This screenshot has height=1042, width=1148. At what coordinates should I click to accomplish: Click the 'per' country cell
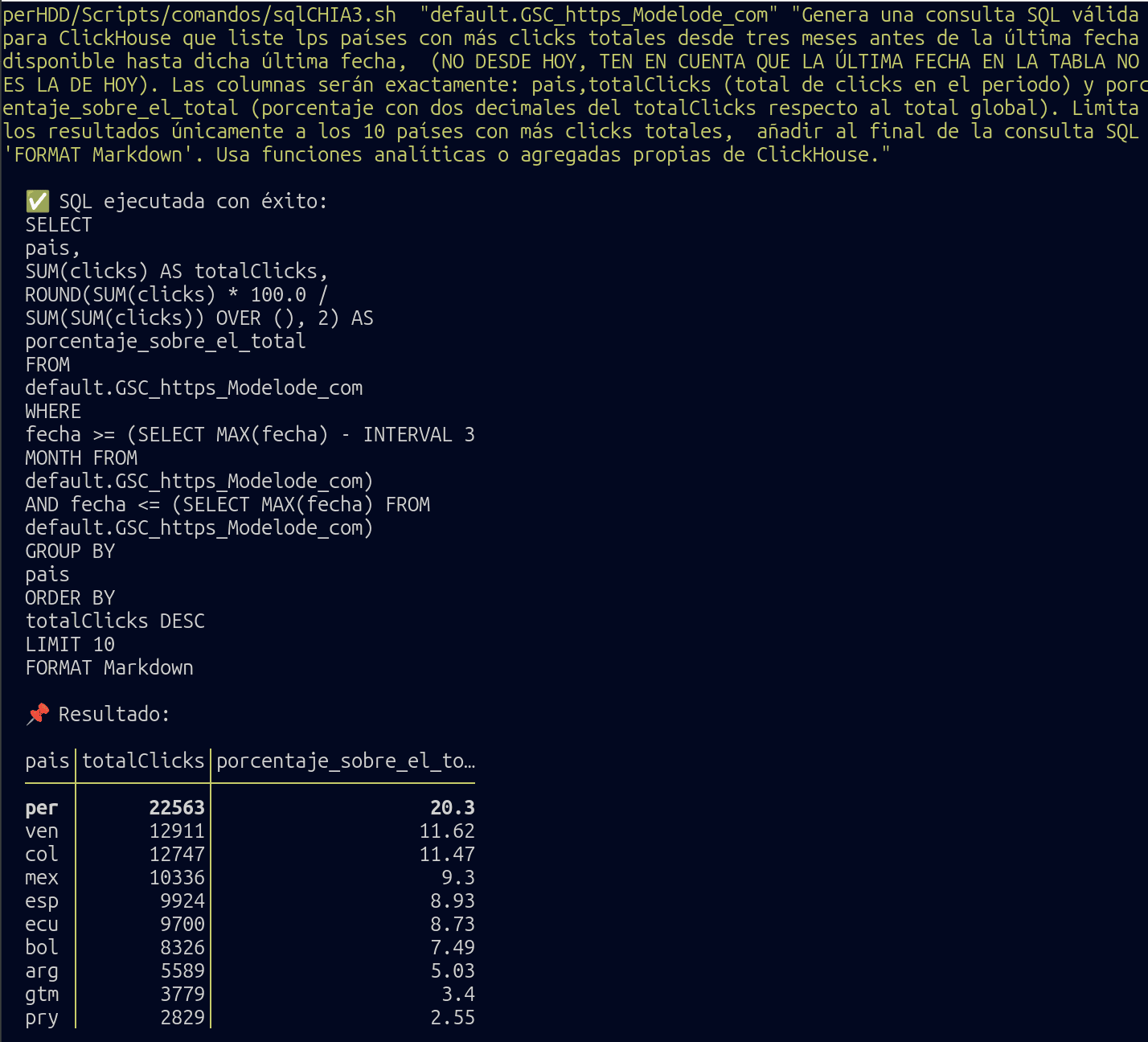[x=42, y=808]
